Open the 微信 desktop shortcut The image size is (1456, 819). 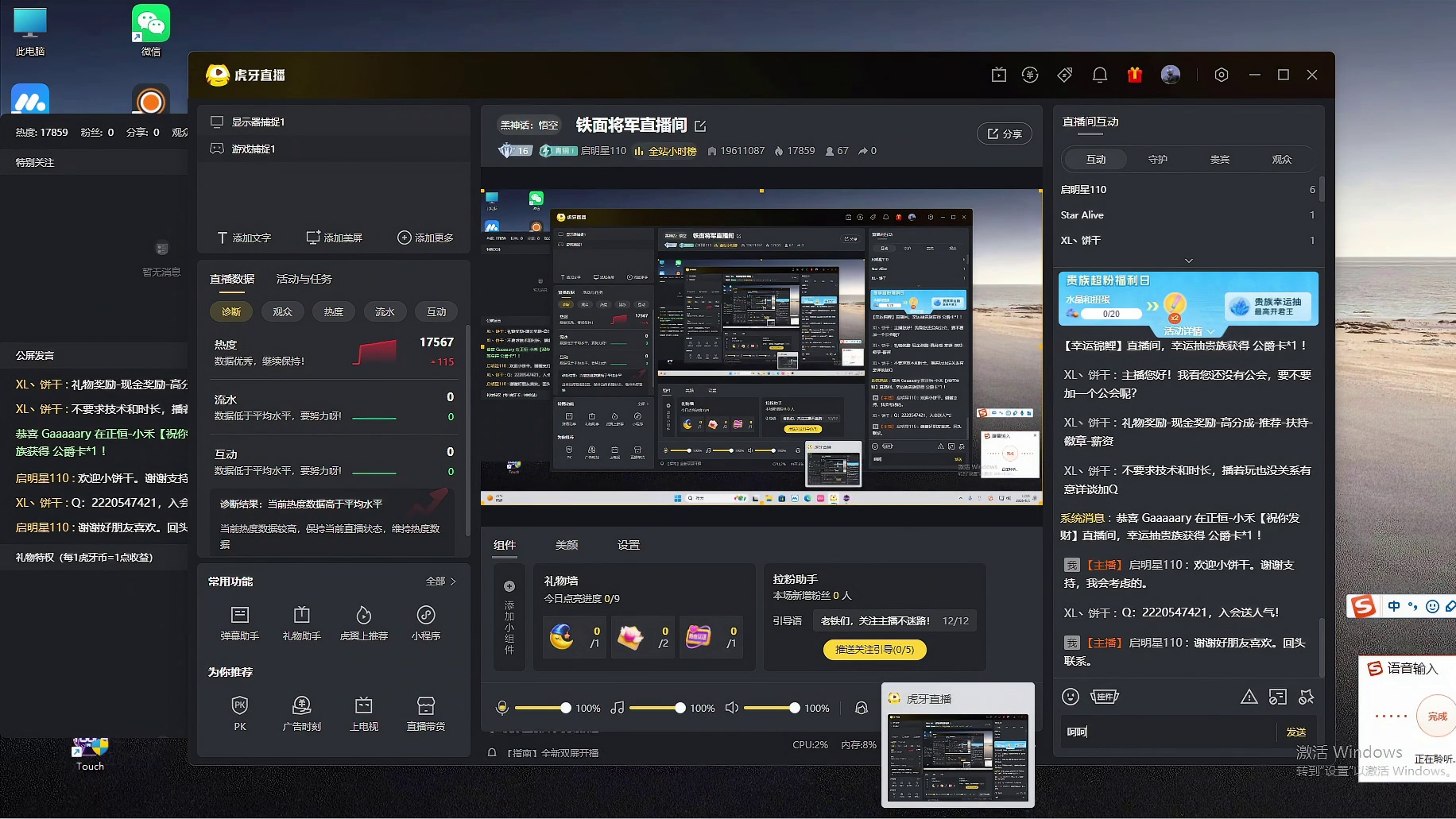tap(151, 31)
